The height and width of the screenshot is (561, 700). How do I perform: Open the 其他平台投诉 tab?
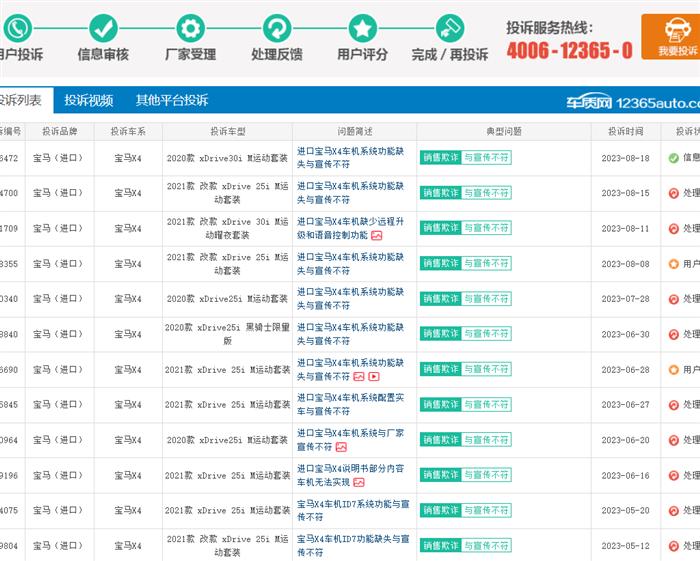(172, 100)
